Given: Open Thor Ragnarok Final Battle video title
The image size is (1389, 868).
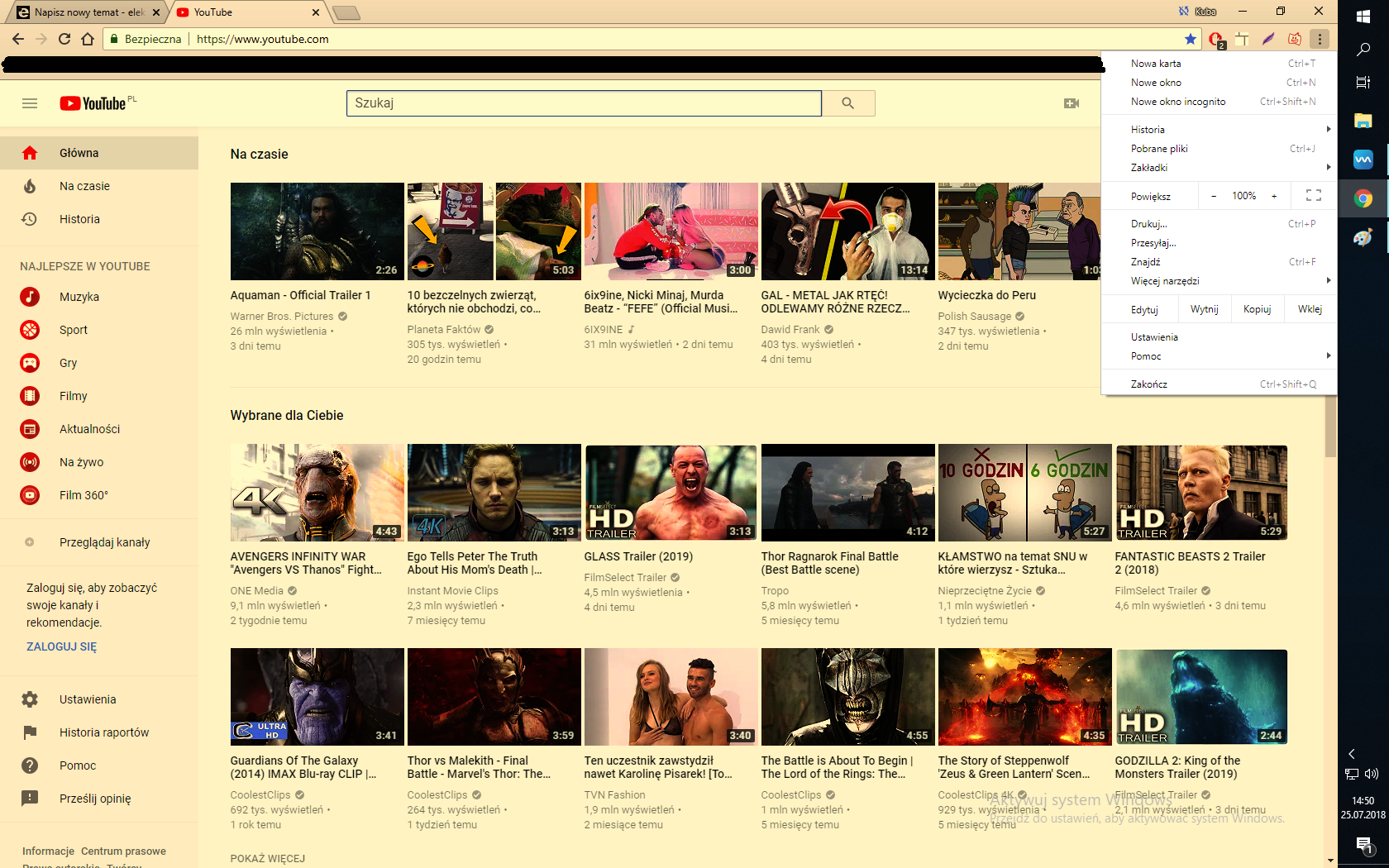Looking at the screenshot, I should click(829, 563).
